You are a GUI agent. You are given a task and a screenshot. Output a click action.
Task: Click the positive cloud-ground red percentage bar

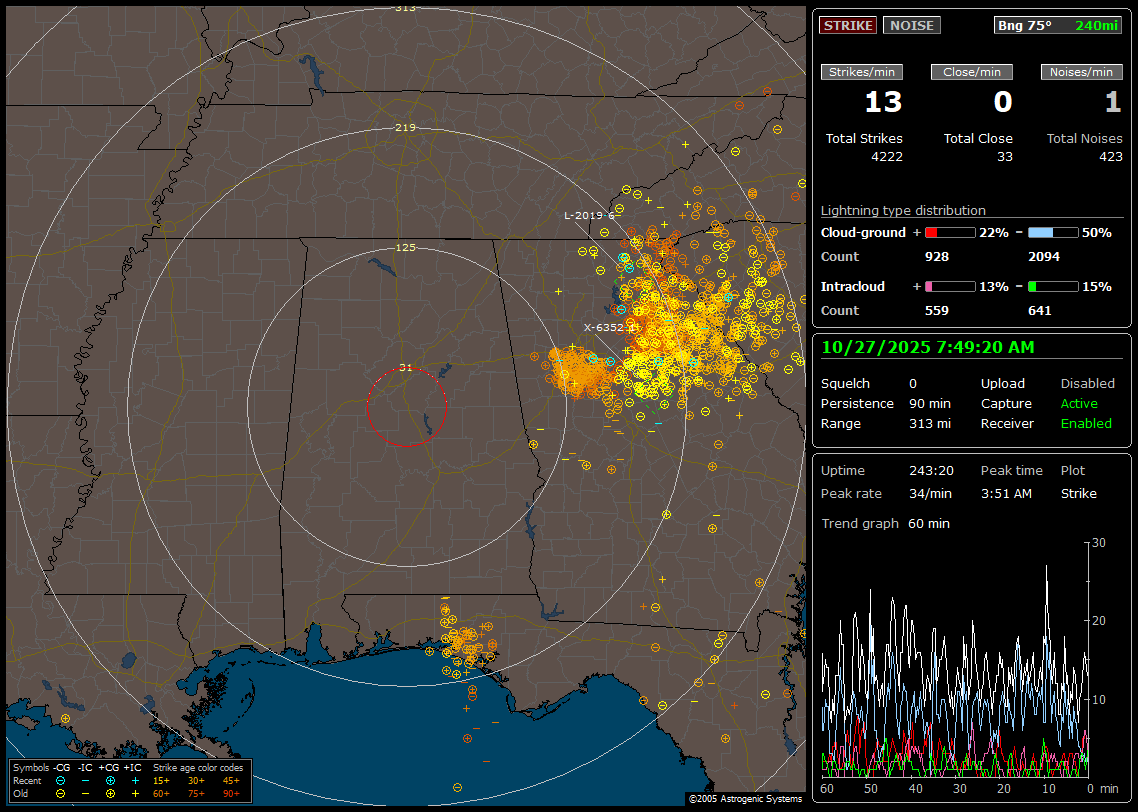(x=949, y=232)
